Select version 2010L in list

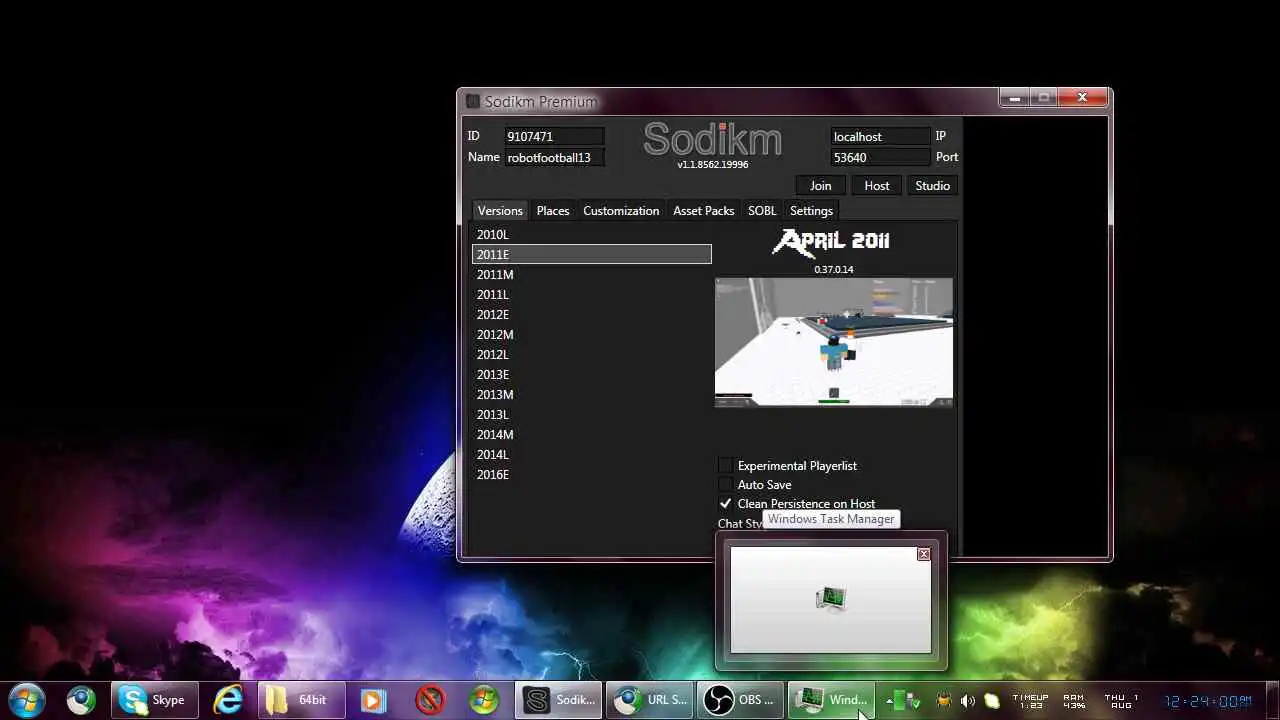(x=592, y=234)
